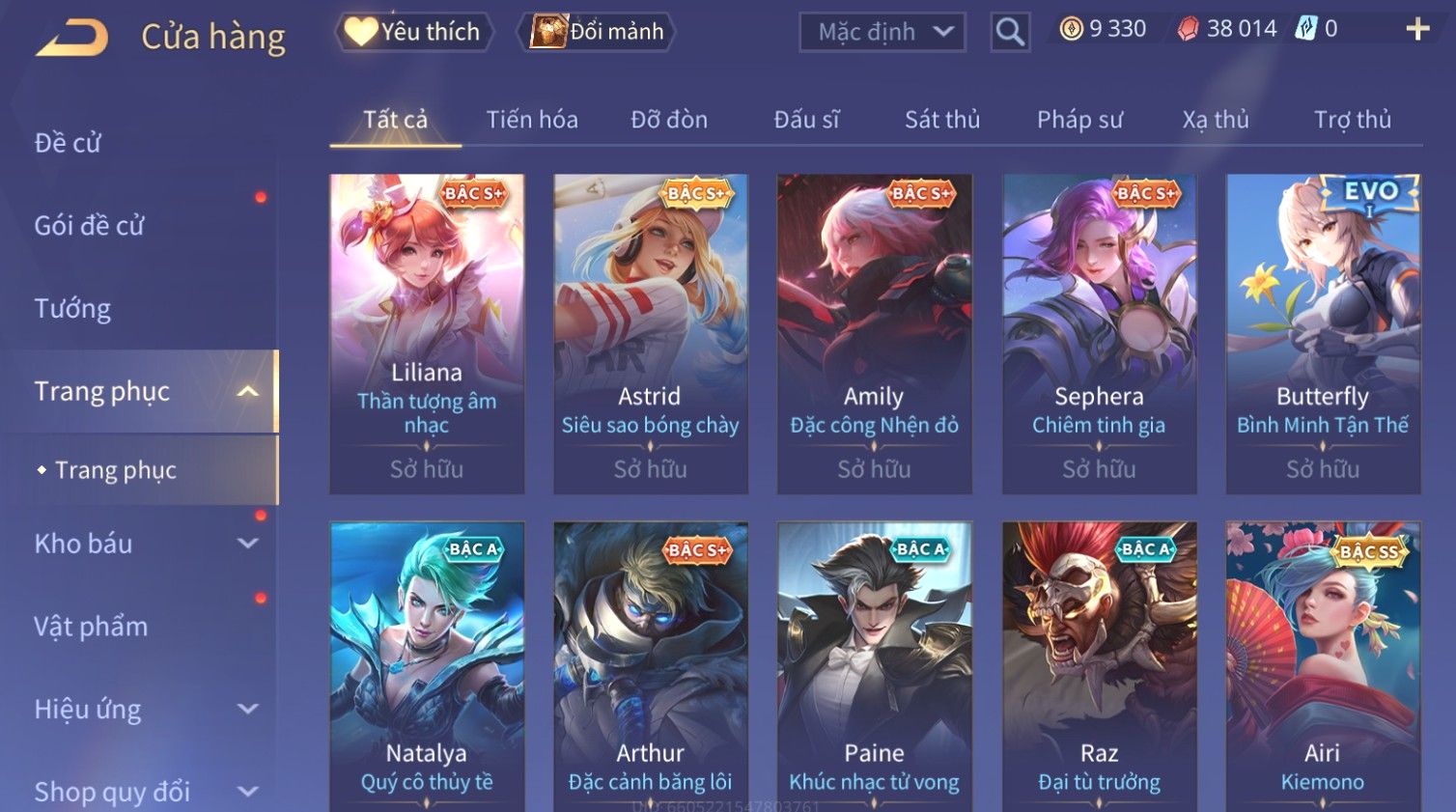The height and width of the screenshot is (812, 1456).
Task: Click the red ruby currency icon
Action: pos(1188,29)
